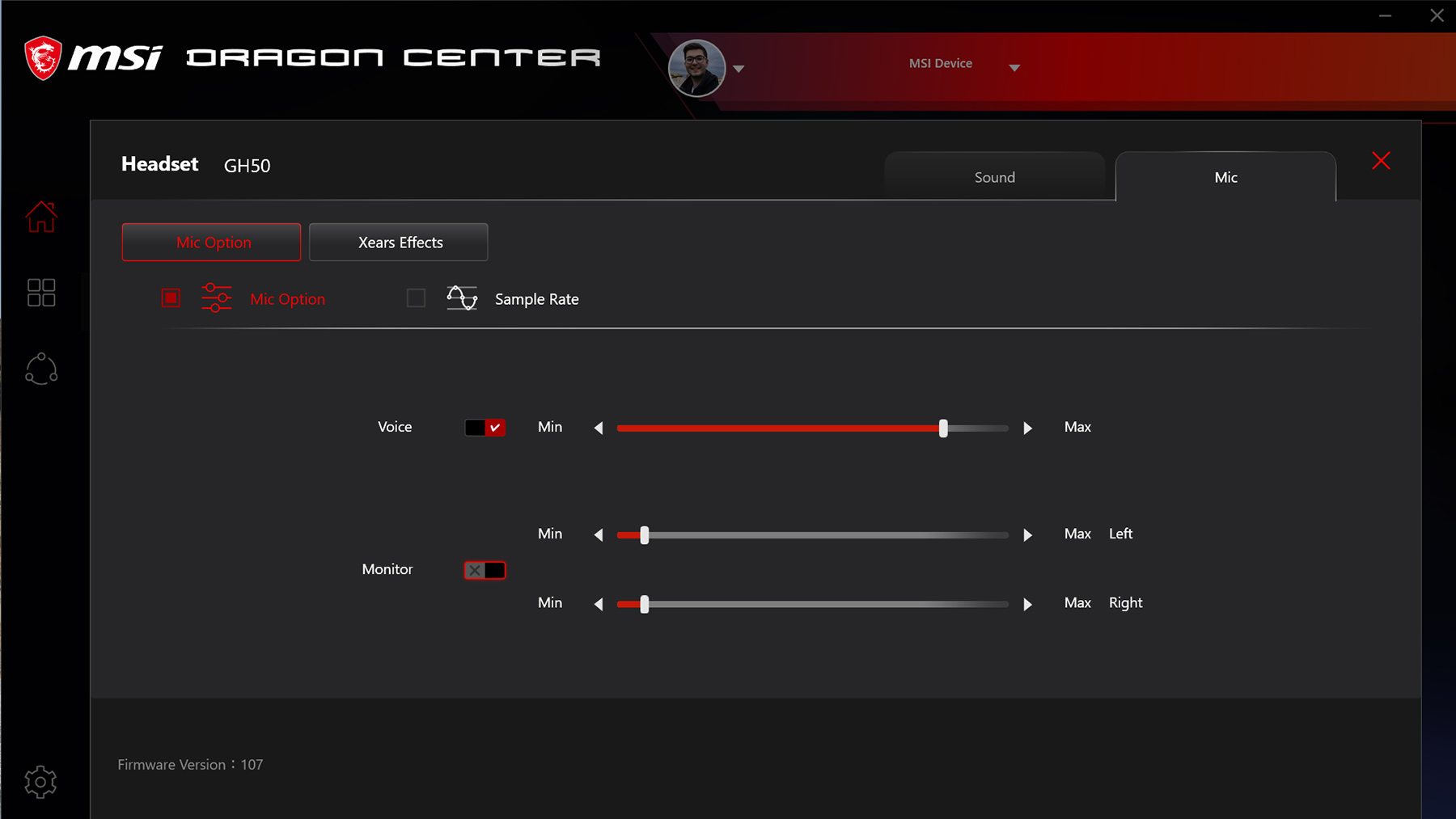Viewport: 1456px width, 819px height.
Task: Enable the Monitor toggle switch
Action: [x=485, y=570]
